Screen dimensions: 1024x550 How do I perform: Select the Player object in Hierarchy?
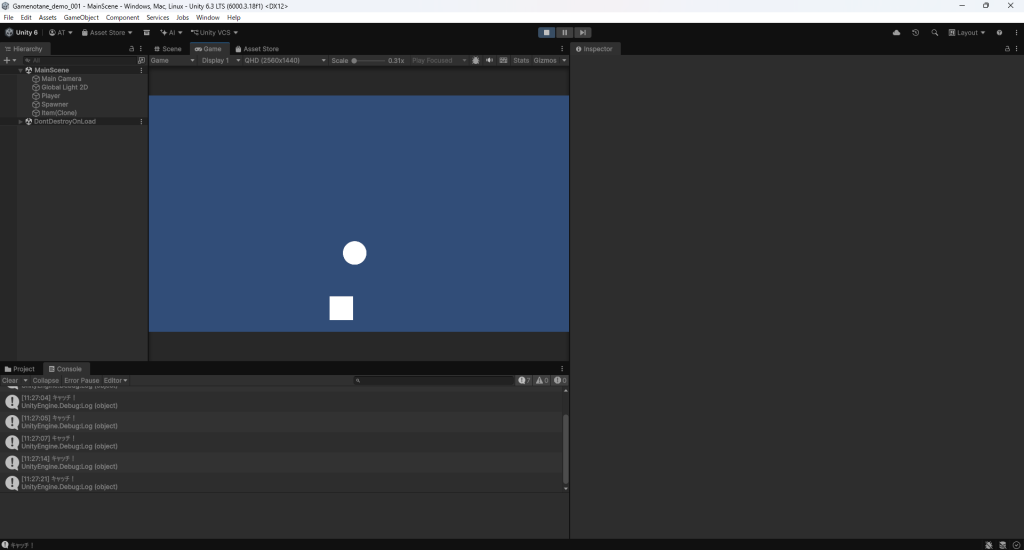(x=50, y=95)
